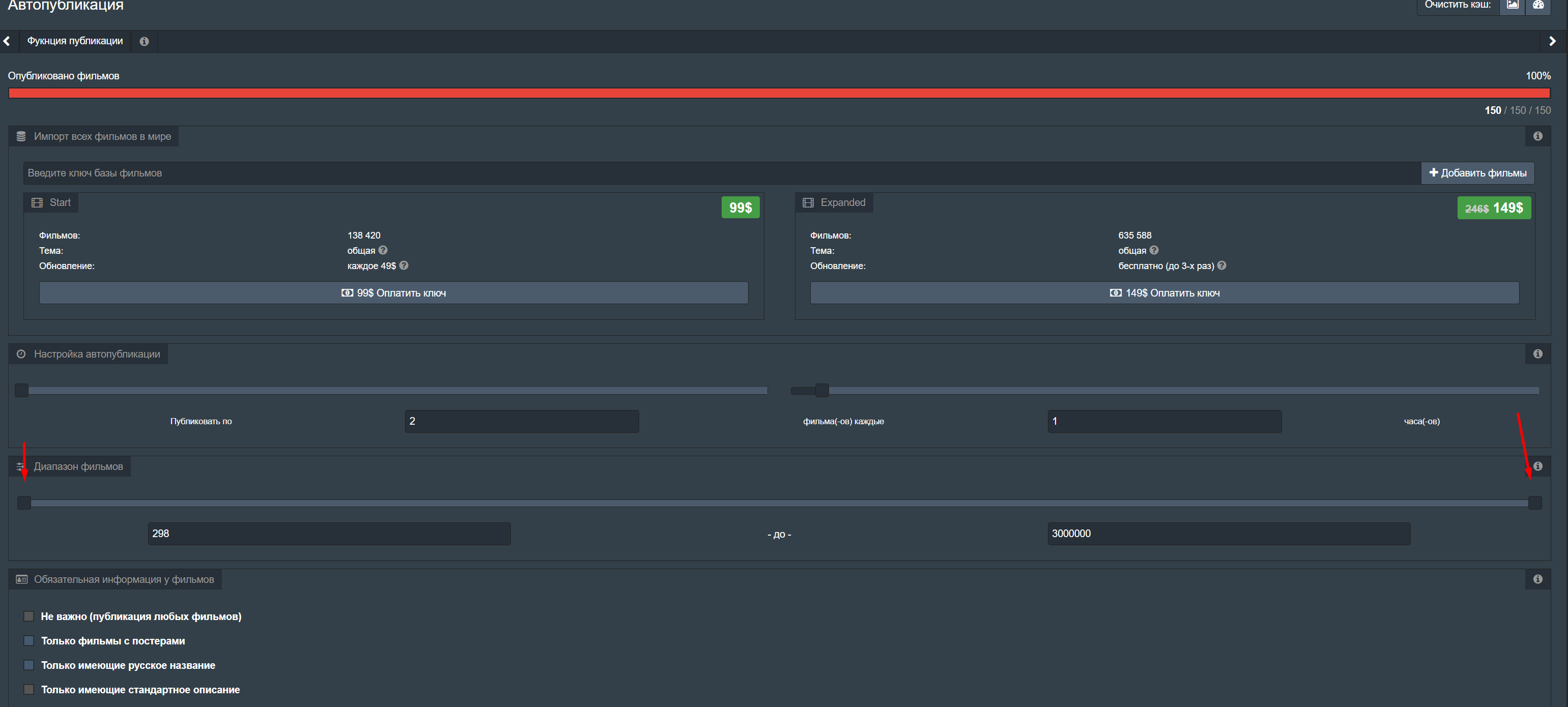The image size is (1568, 707).
Task: Enable Только фильмы с постерами checkbox
Action: tap(28, 641)
